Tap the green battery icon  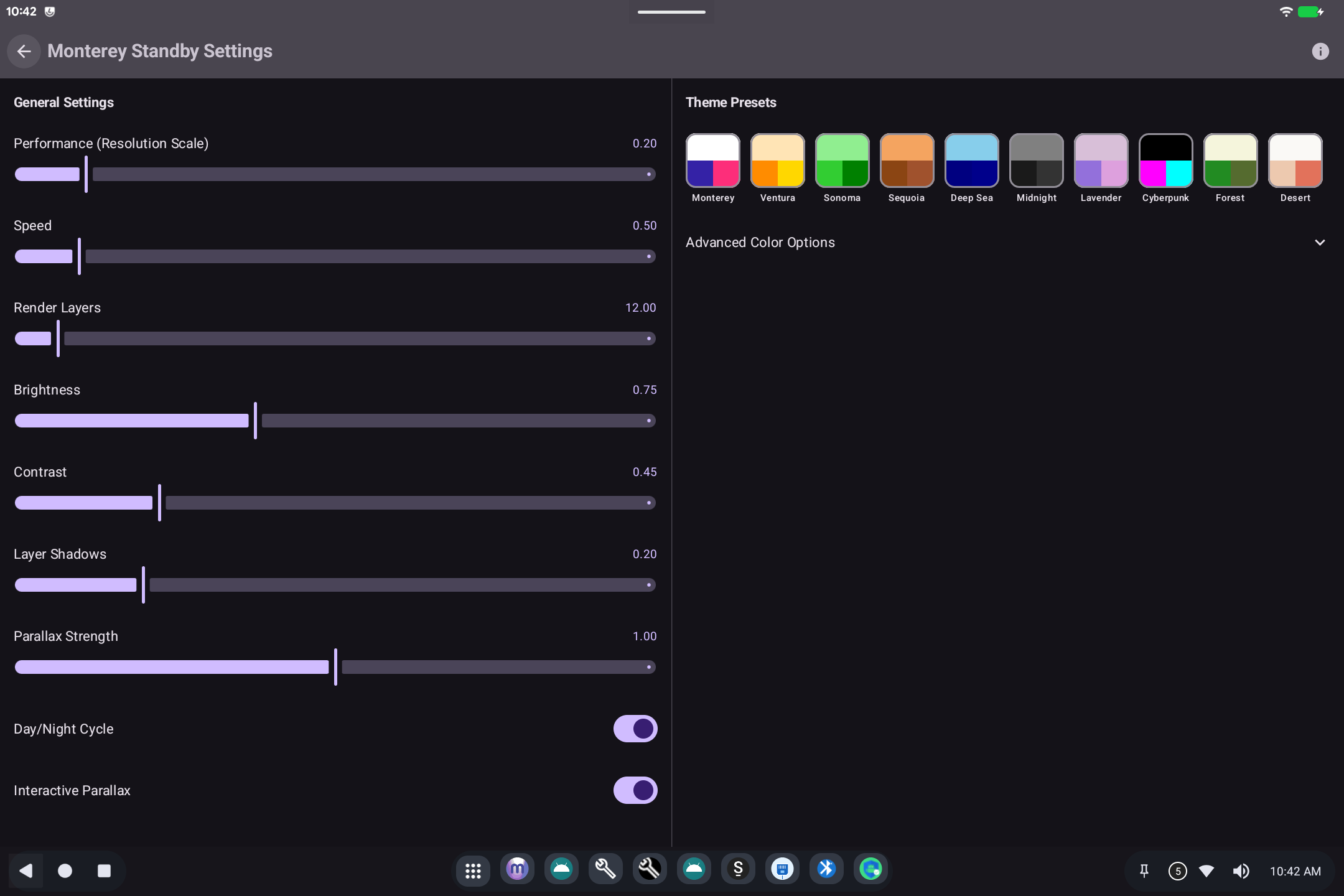tap(1310, 12)
